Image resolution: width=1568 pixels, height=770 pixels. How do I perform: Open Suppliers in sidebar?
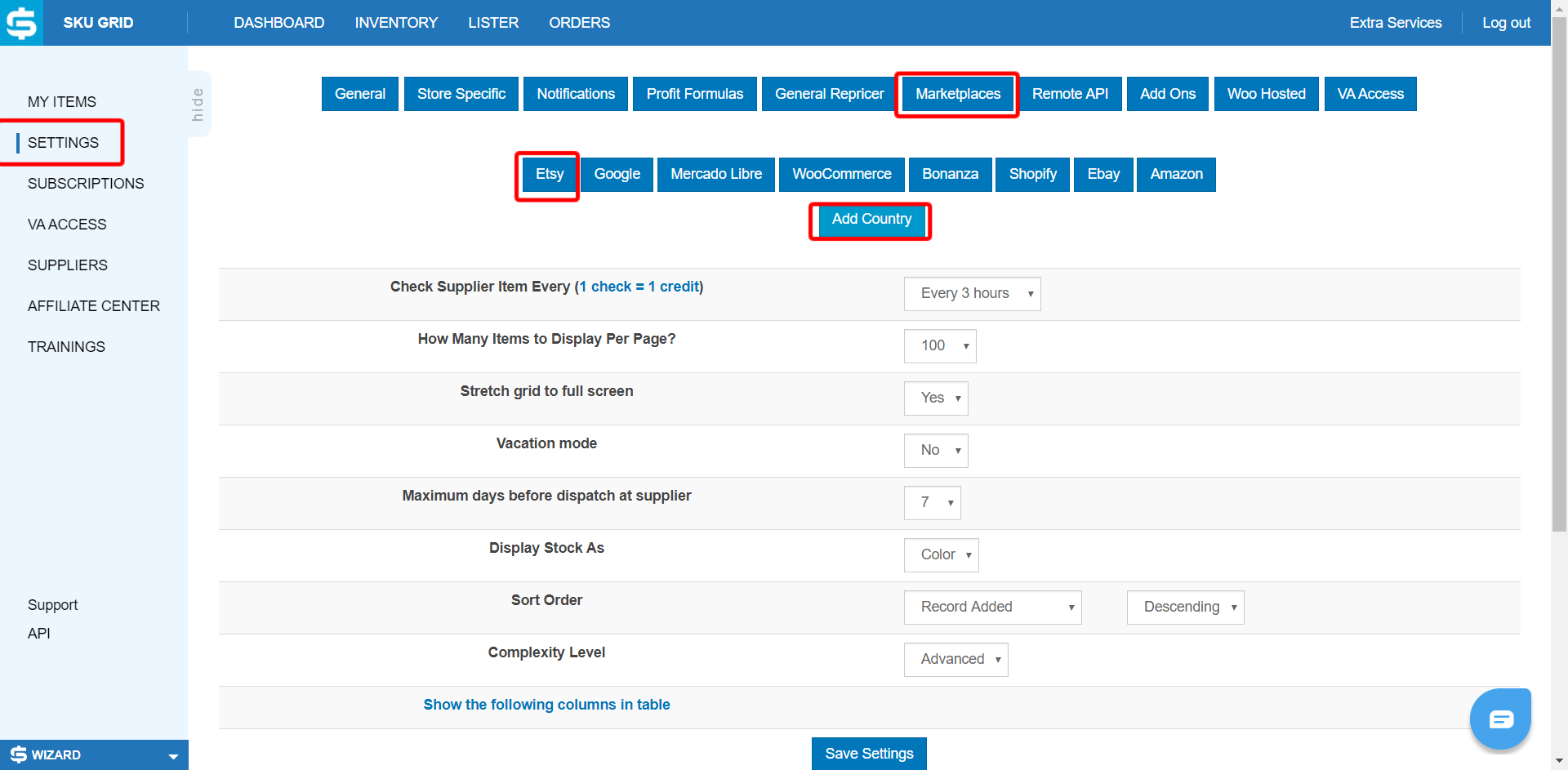(68, 265)
